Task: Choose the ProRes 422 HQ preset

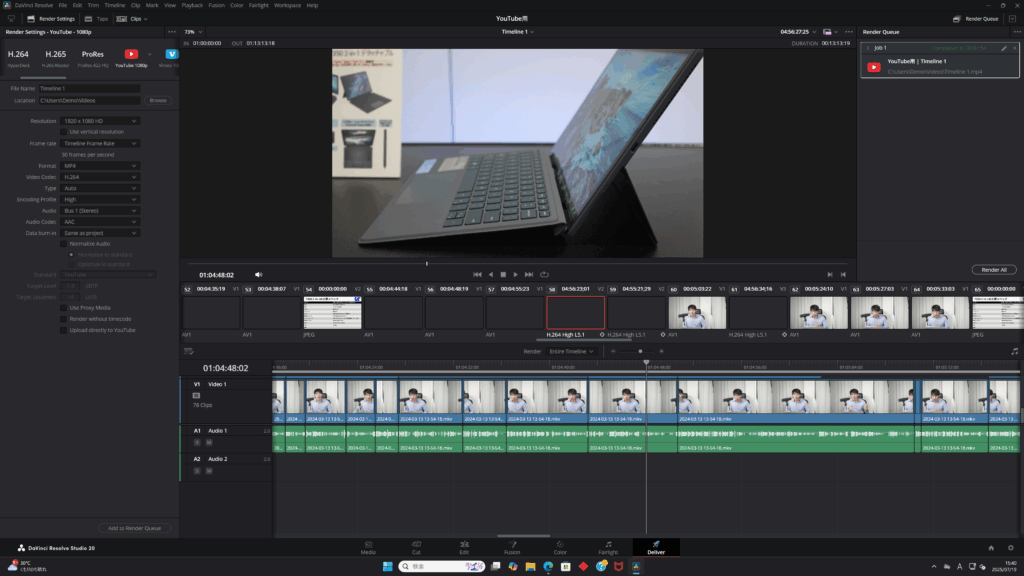Action: click(x=93, y=57)
